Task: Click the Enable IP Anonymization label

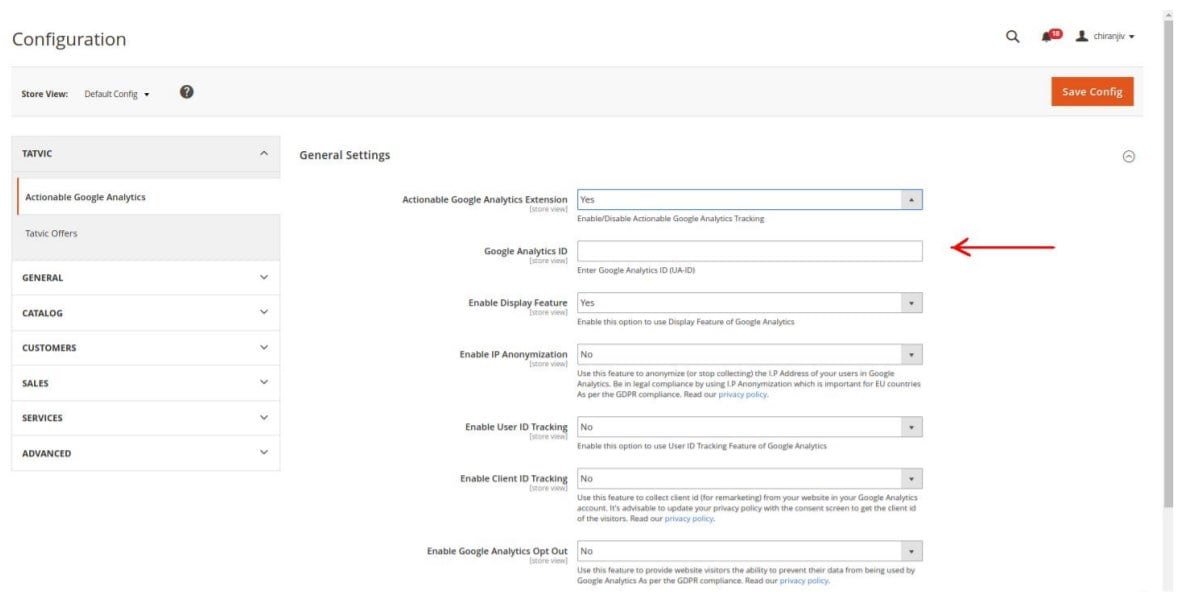Action: [x=513, y=355]
